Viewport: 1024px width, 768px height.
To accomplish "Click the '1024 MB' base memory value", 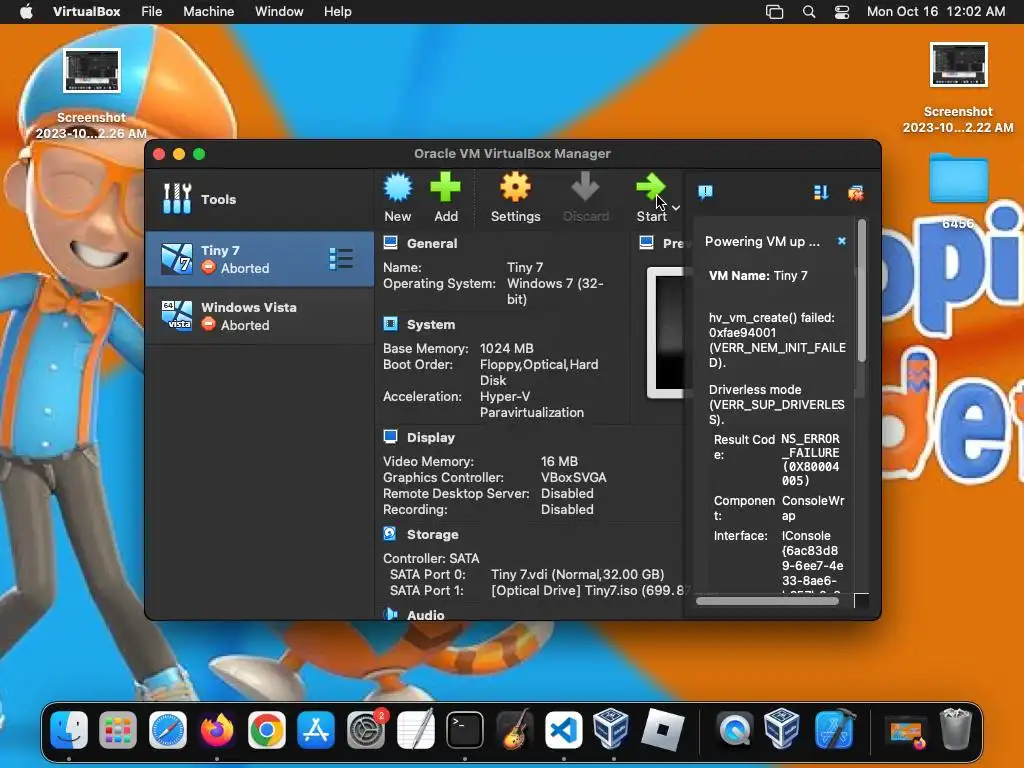I will point(506,348).
